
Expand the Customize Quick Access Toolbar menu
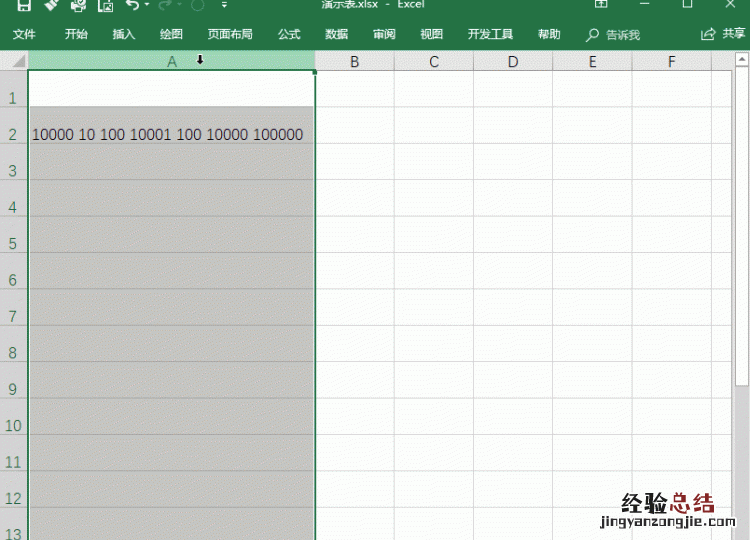tap(224, 5)
